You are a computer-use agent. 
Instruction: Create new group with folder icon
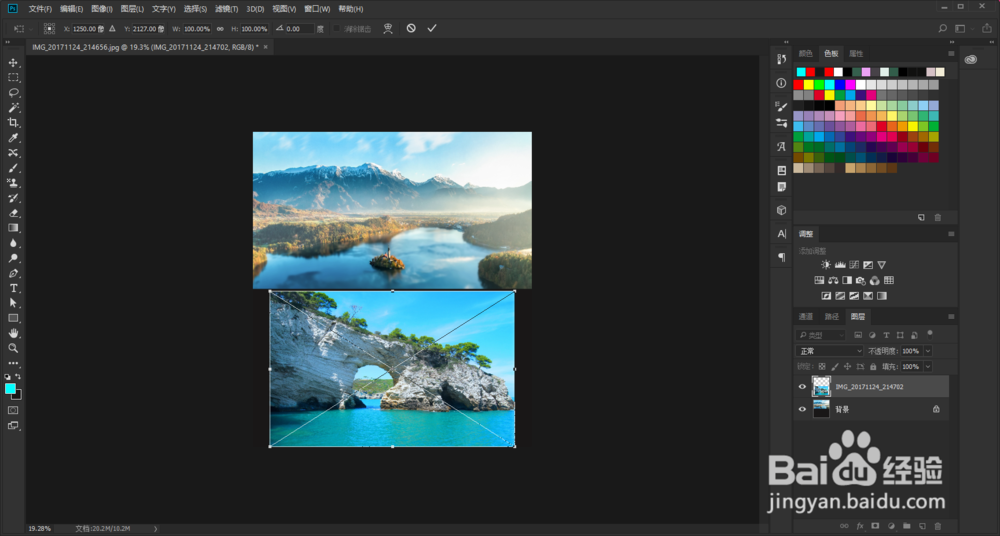[906, 526]
